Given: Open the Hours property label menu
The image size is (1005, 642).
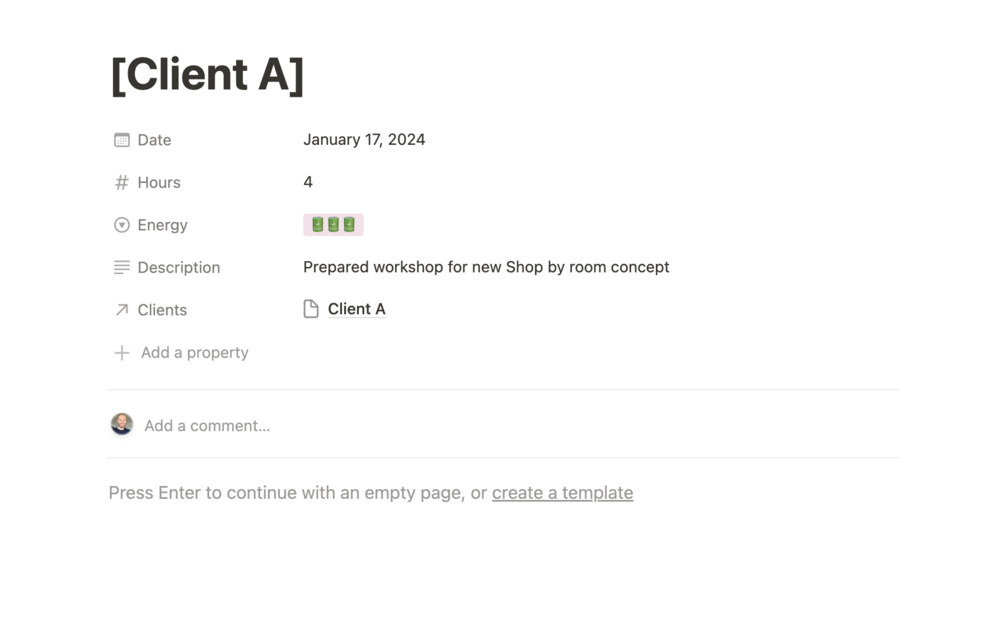Looking at the screenshot, I should pyautogui.click(x=159, y=182).
